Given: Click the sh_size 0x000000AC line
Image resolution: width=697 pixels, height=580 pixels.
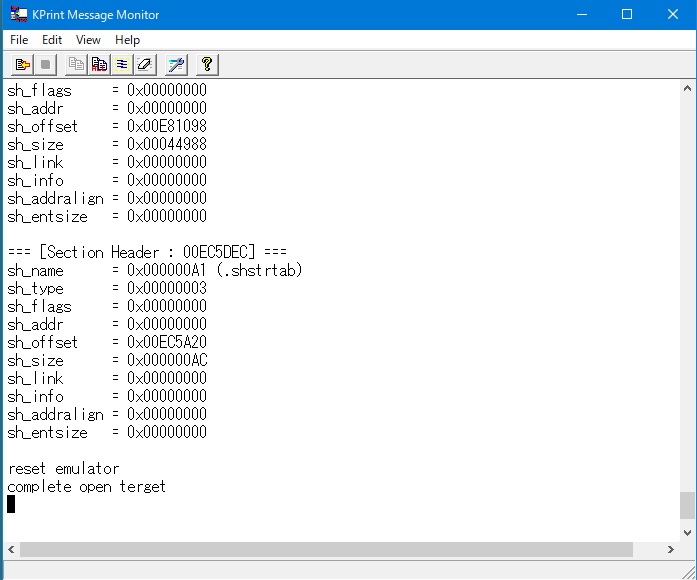Looking at the screenshot, I should pos(107,360).
